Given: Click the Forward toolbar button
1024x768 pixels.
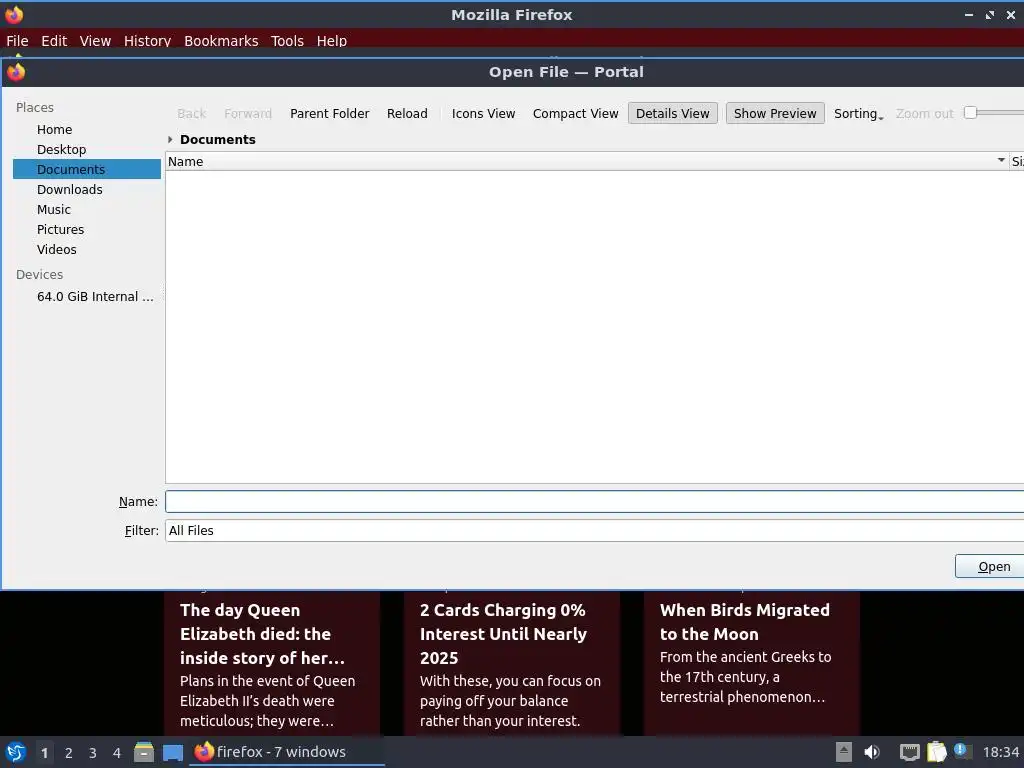Looking at the screenshot, I should pyautogui.click(x=248, y=114).
